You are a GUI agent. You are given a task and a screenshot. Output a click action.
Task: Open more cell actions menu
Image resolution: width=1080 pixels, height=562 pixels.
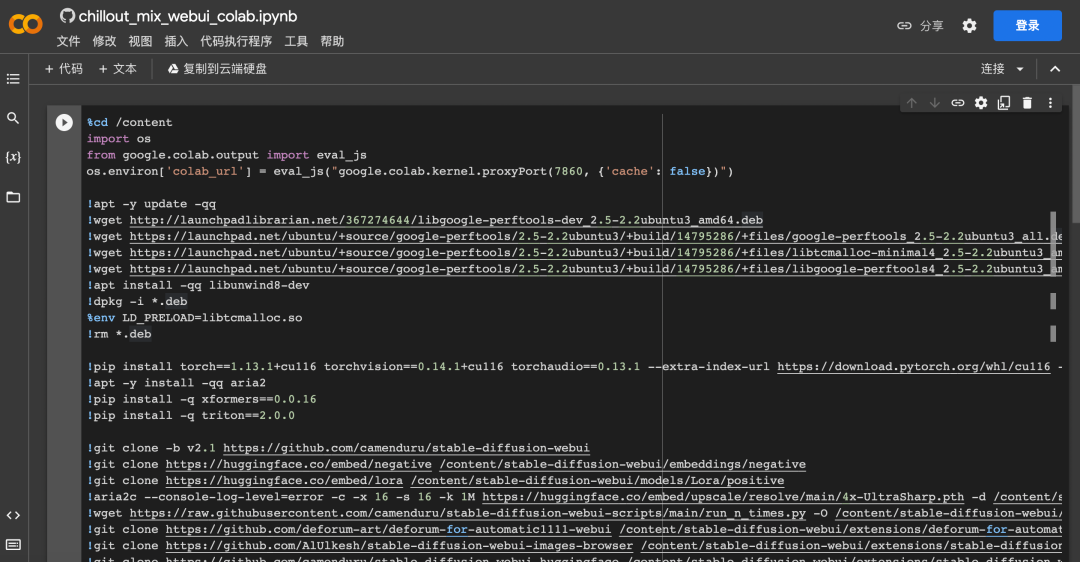point(1050,103)
